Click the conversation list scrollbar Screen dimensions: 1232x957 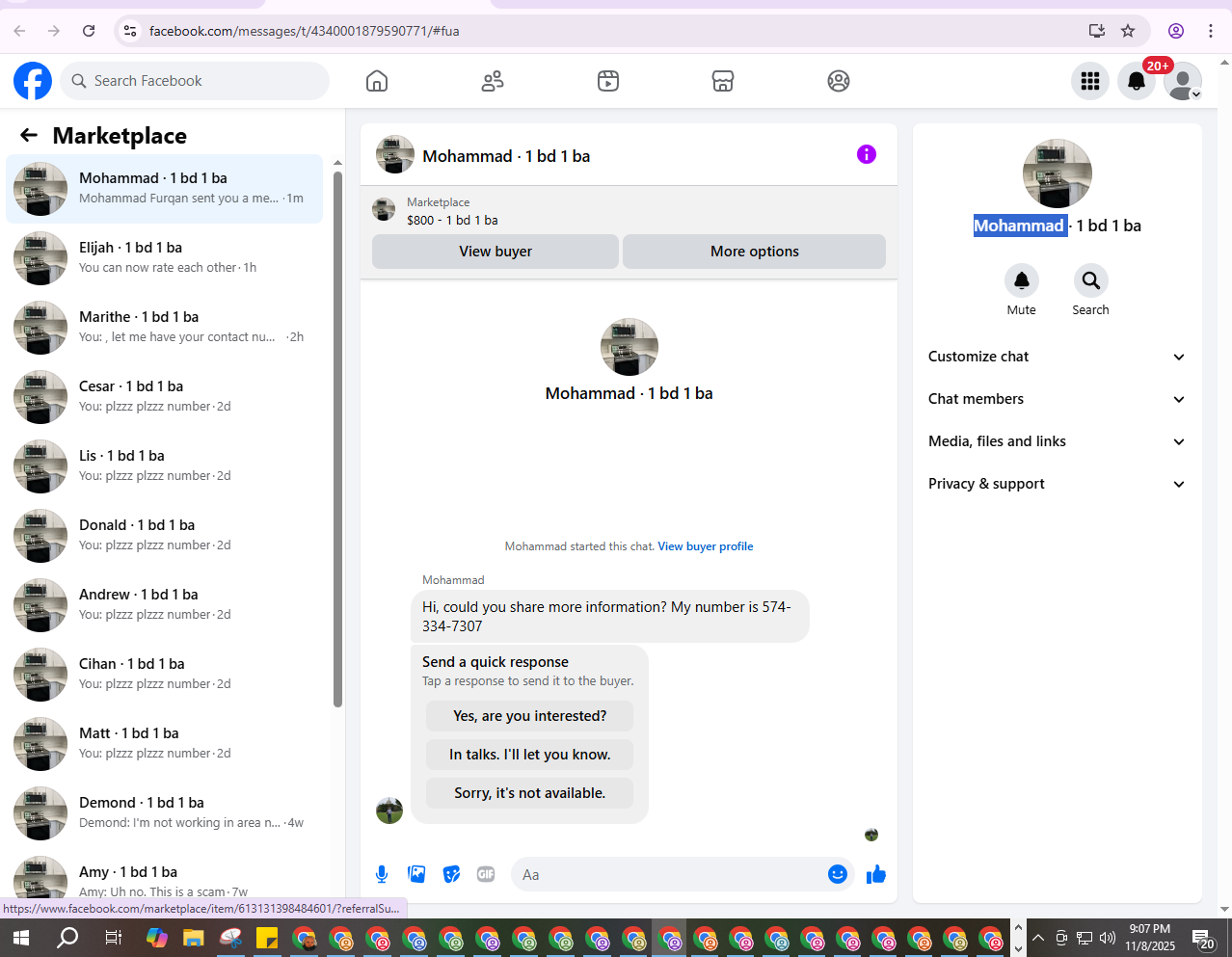(337, 439)
